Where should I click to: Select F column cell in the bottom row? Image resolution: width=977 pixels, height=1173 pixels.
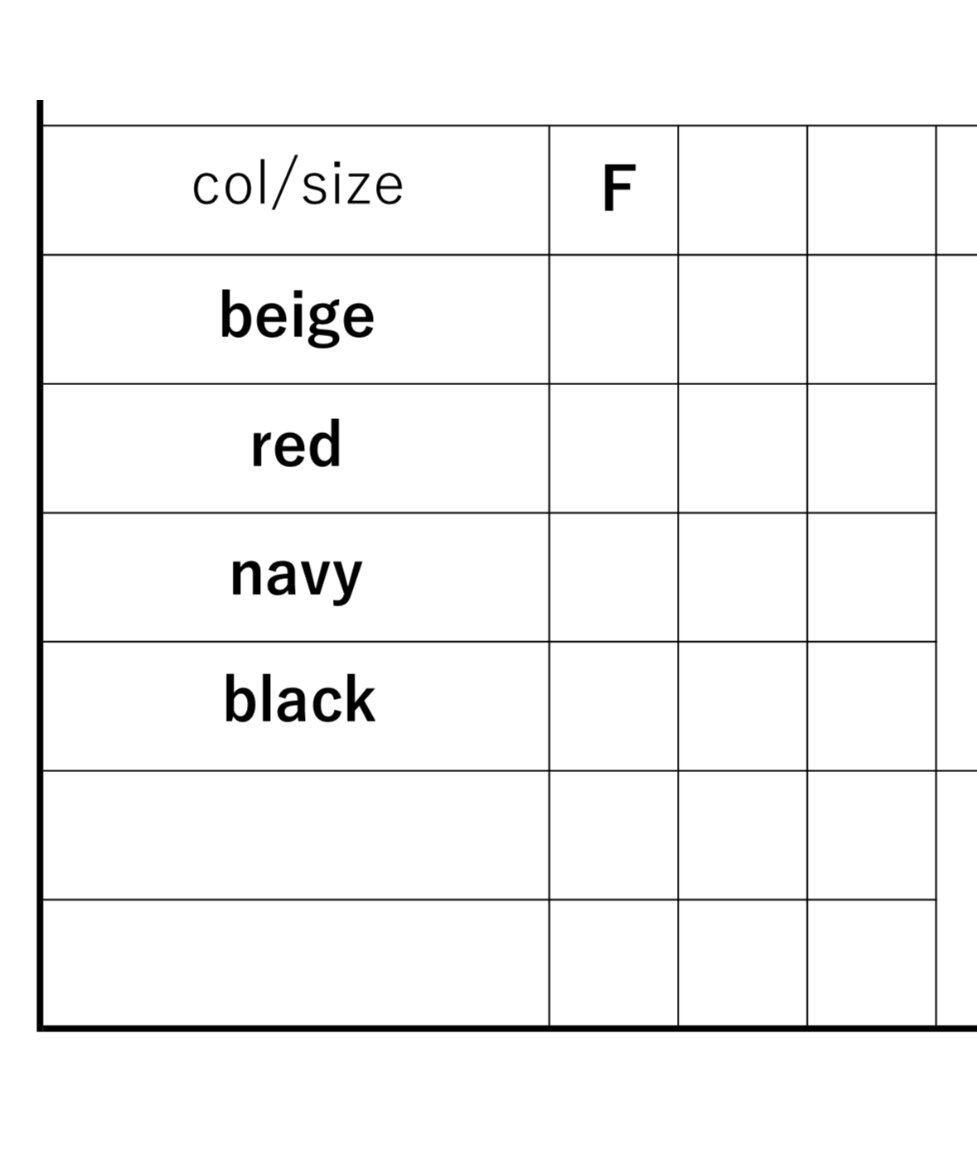(x=613, y=962)
